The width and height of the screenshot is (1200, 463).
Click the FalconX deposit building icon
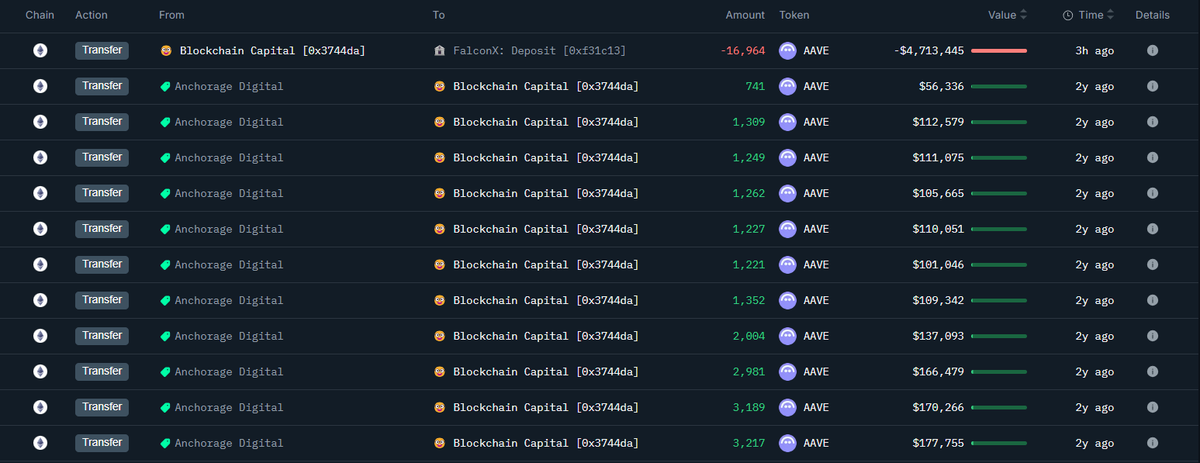(440, 50)
